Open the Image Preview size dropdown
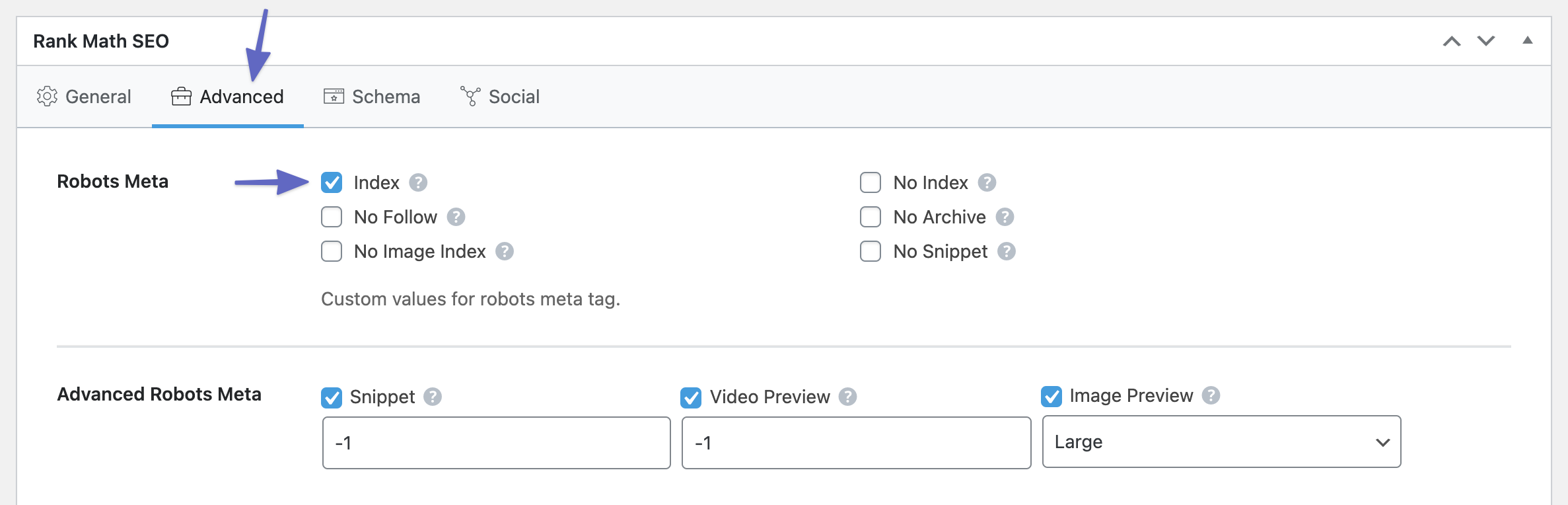 point(1221,442)
